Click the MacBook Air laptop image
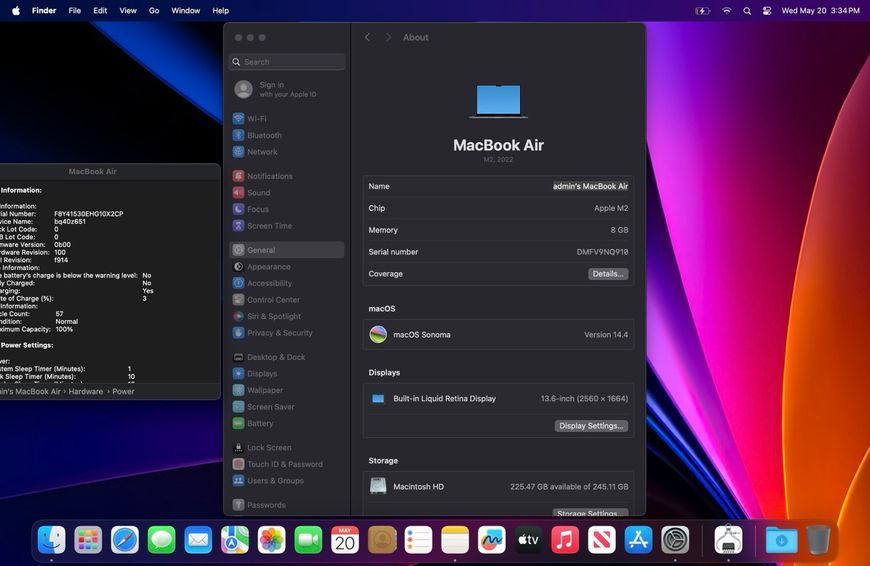870x566 pixels. coord(498,101)
